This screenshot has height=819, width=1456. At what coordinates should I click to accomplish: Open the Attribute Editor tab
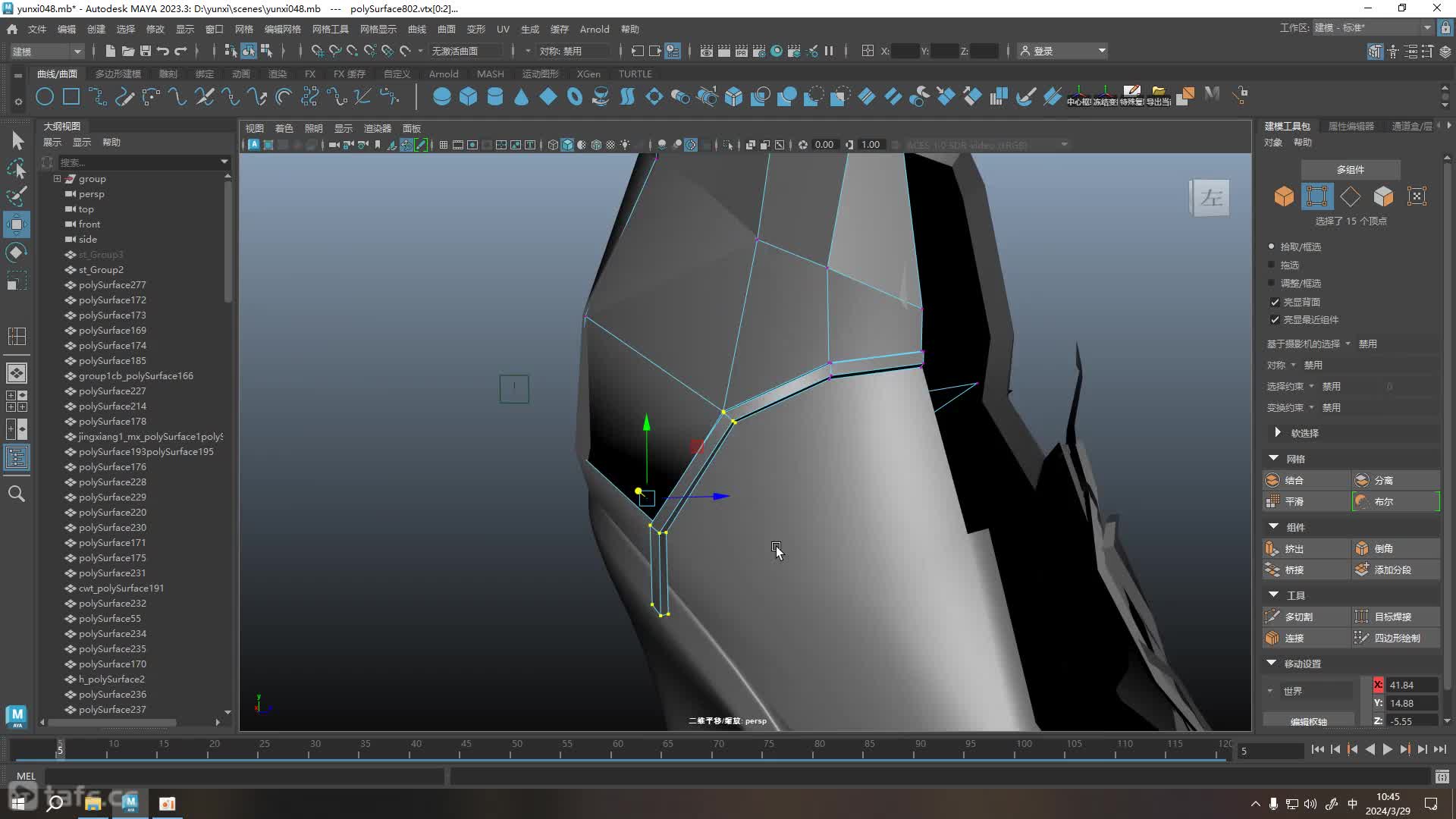[1351, 126]
